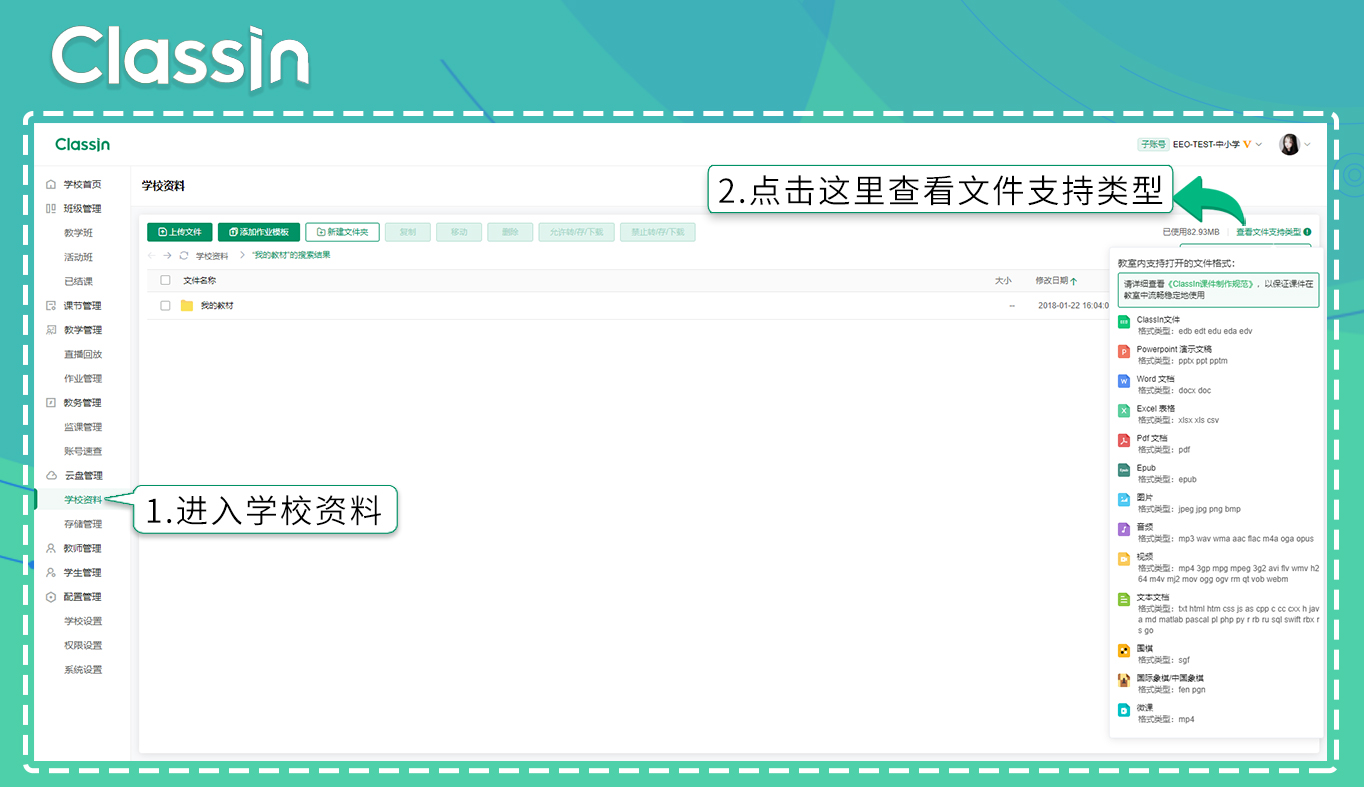1364x787 pixels.
Task: Open 直播回放 in the sidebar
Action: 83,355
